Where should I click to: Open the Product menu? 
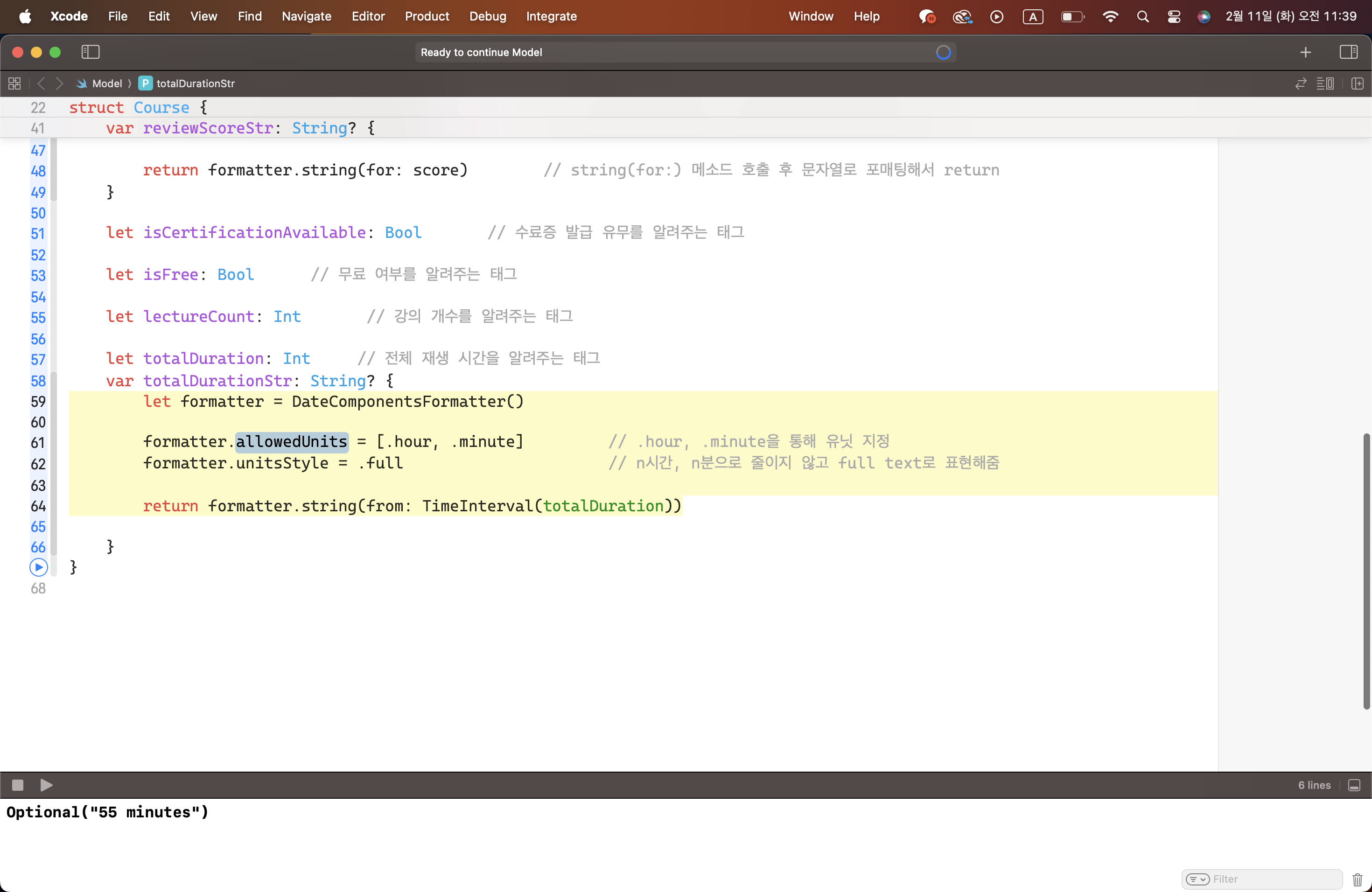pos(427,16)
